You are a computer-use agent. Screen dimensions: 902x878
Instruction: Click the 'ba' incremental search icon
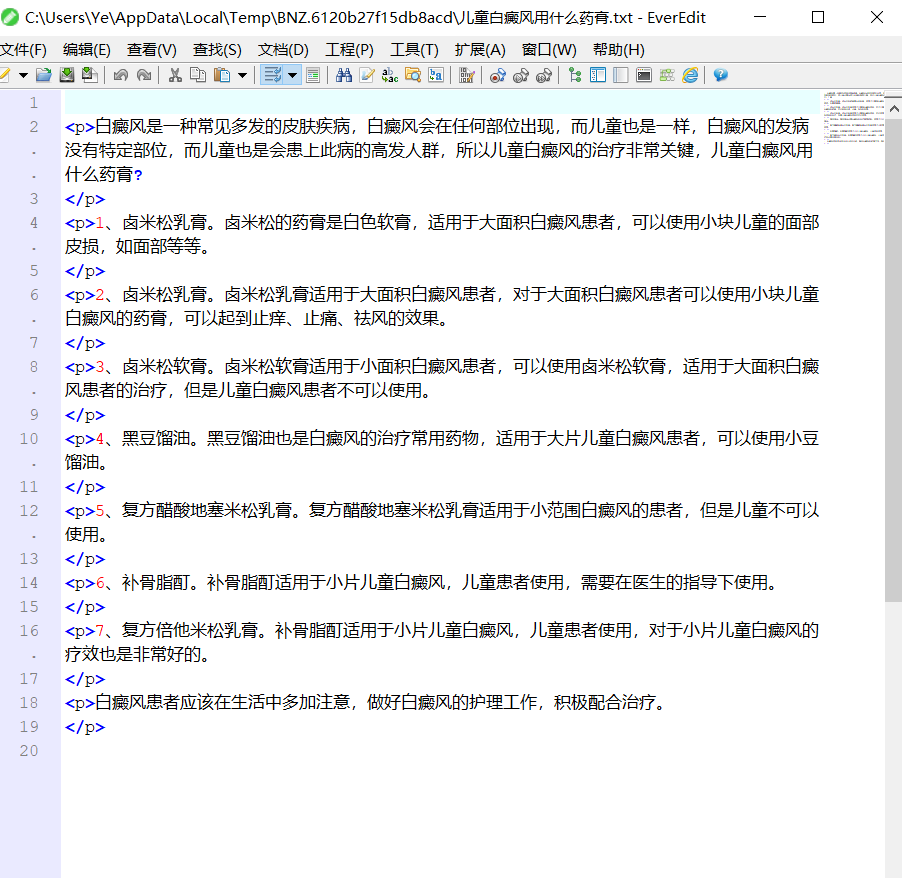pyautogui.click(x=436, y=75)
